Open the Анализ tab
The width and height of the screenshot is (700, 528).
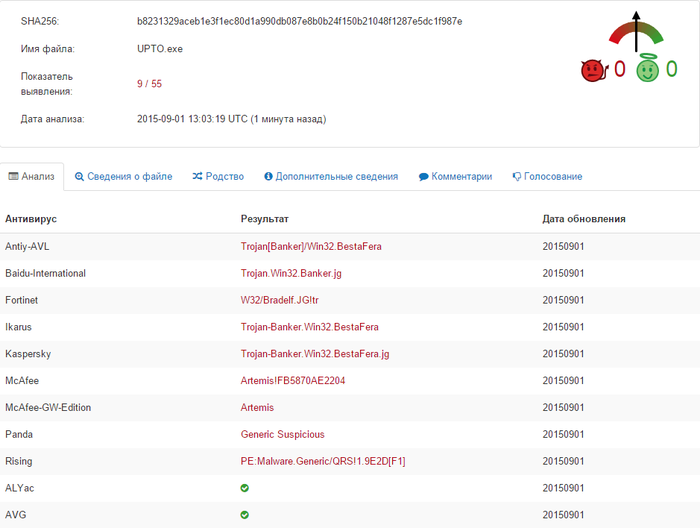point(32,176)
